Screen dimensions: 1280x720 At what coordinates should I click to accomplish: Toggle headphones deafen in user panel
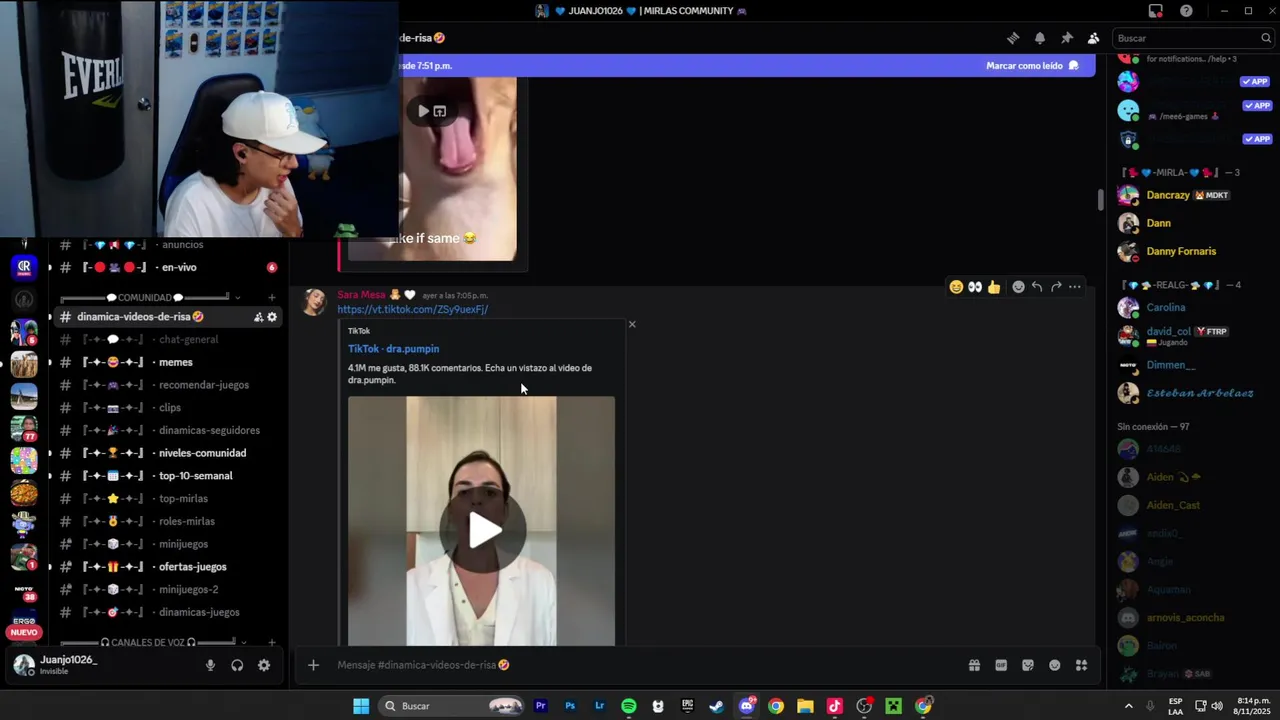pos(237,665)
